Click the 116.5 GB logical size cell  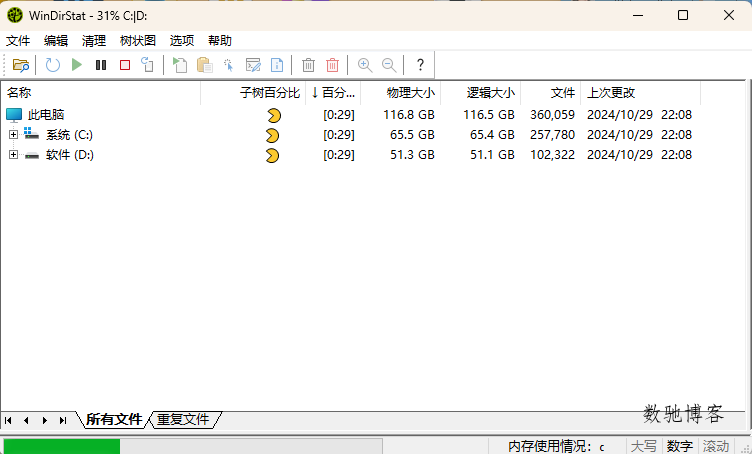click(489, 115)
